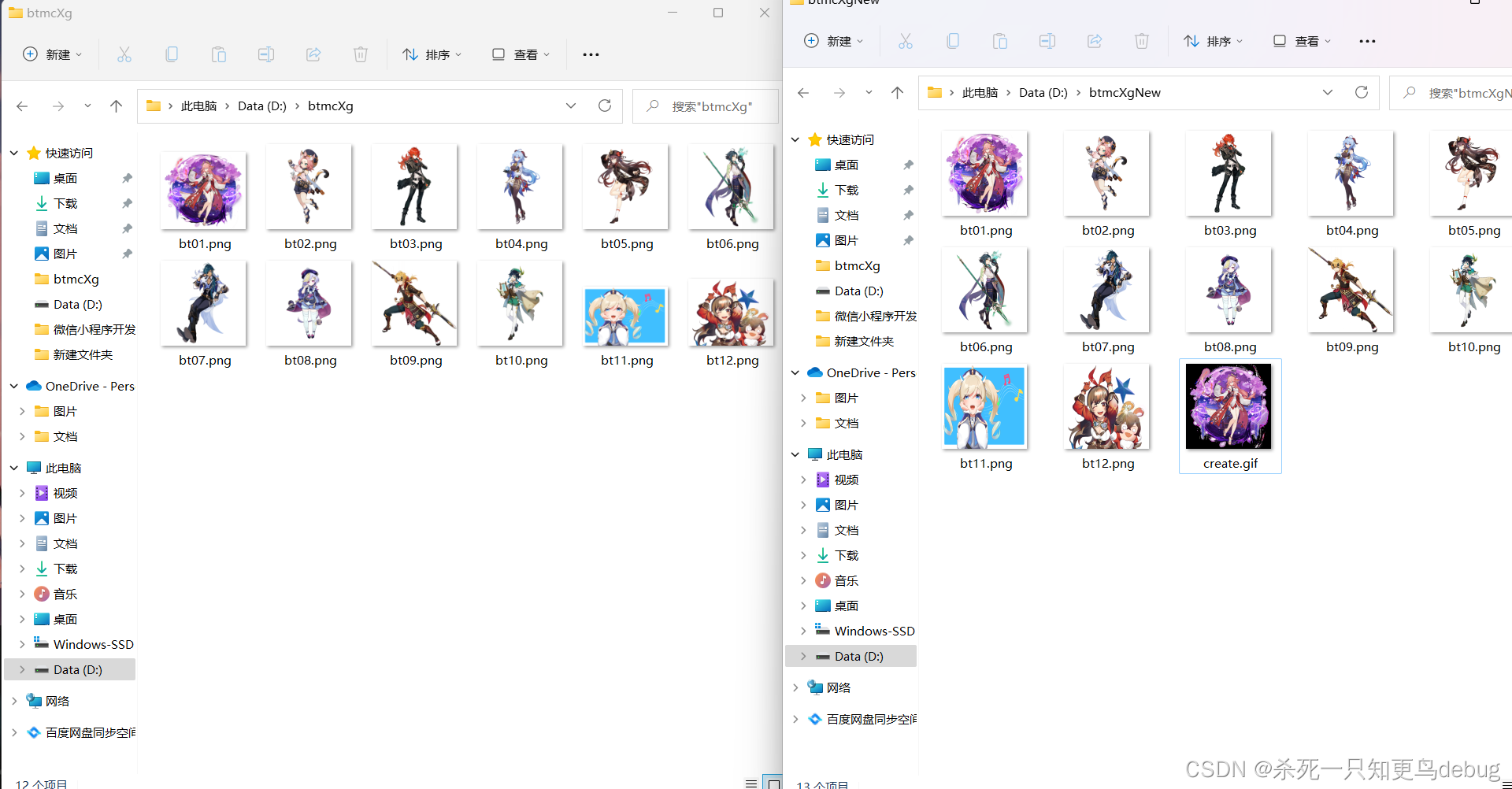Viewport: 1512px width, 789px height.
Task: Select create.gif thumbnail in btmcXgNew window
Action: coord(1229,406)
